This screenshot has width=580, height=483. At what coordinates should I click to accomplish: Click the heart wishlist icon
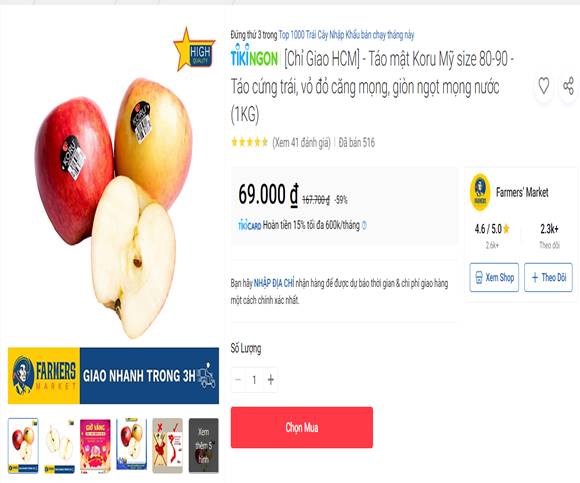tap(543, 86)
